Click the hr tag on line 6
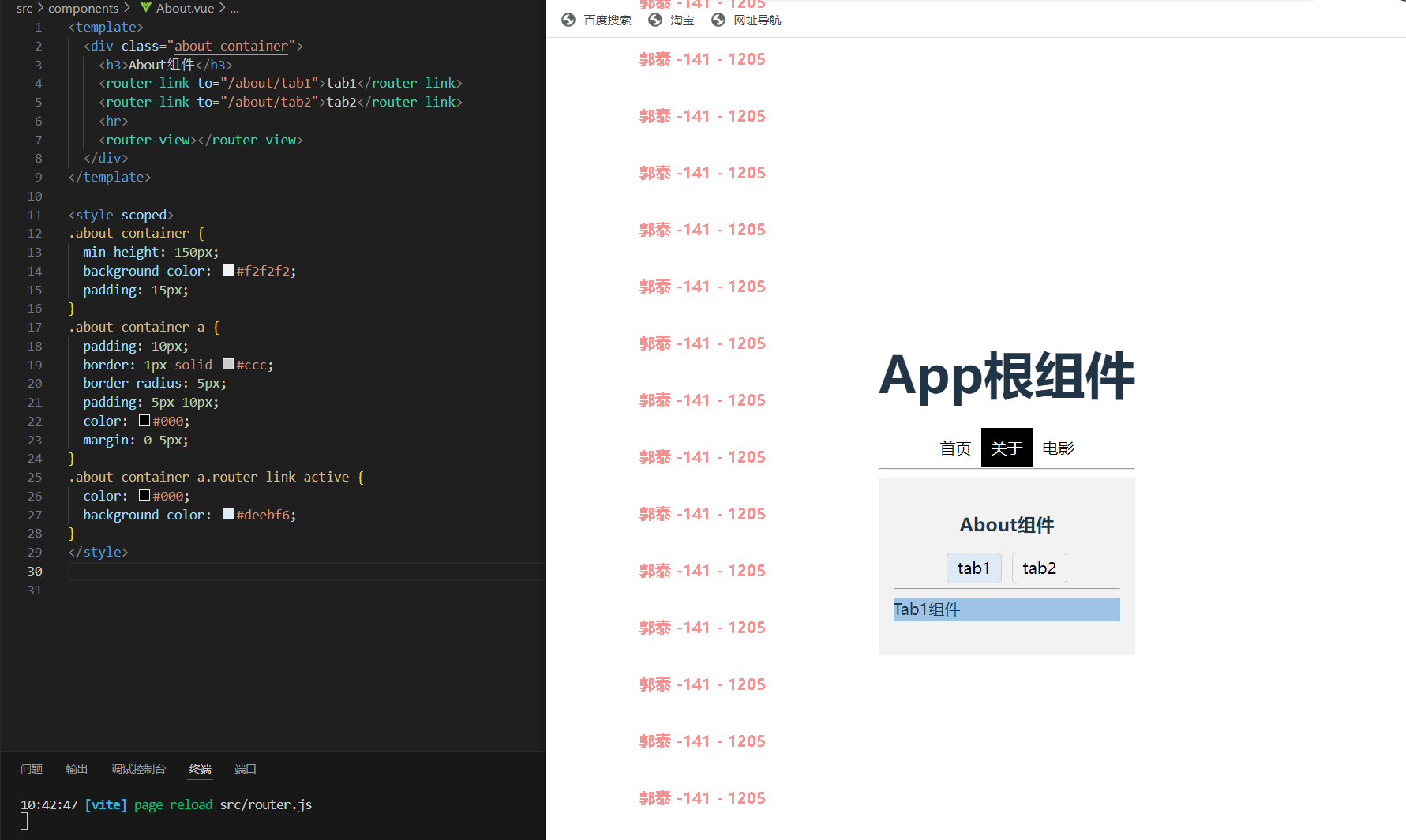The height and width of the screenshot is (840, 1406). pos(114,121)
